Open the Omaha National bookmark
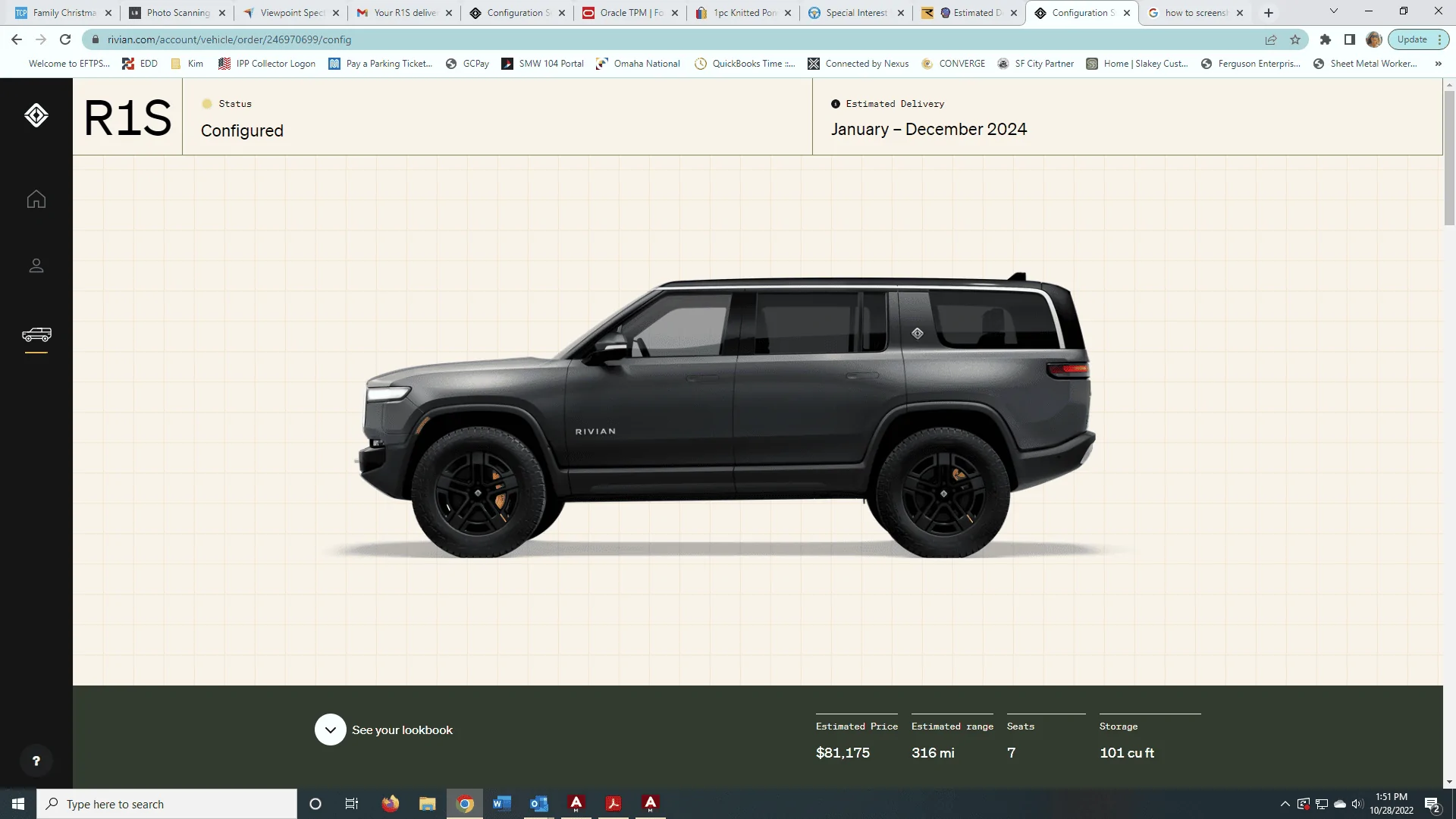1456x819 pixels. tap(639, 64)
